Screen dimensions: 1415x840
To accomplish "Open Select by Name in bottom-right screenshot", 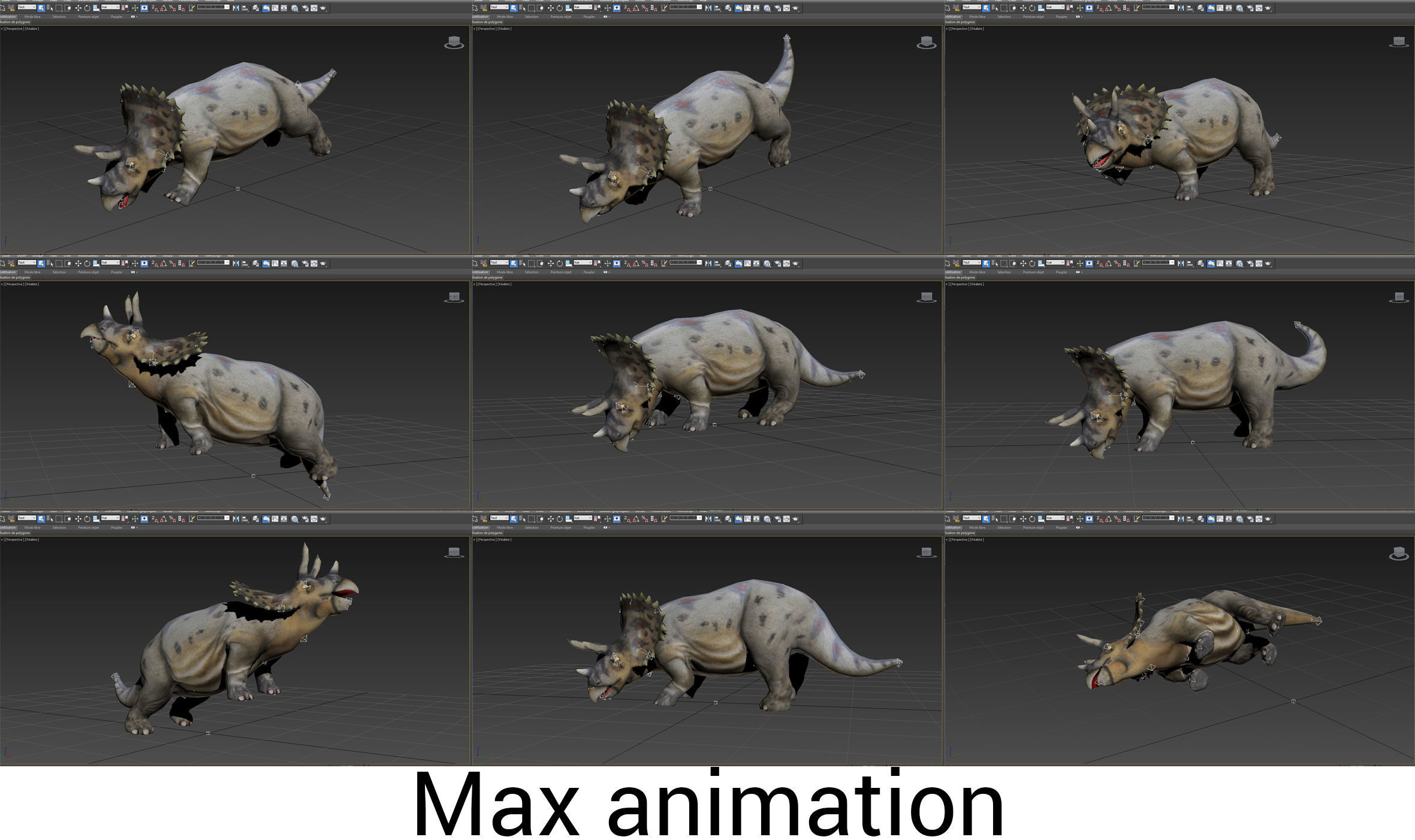I will tap(995, 518).
